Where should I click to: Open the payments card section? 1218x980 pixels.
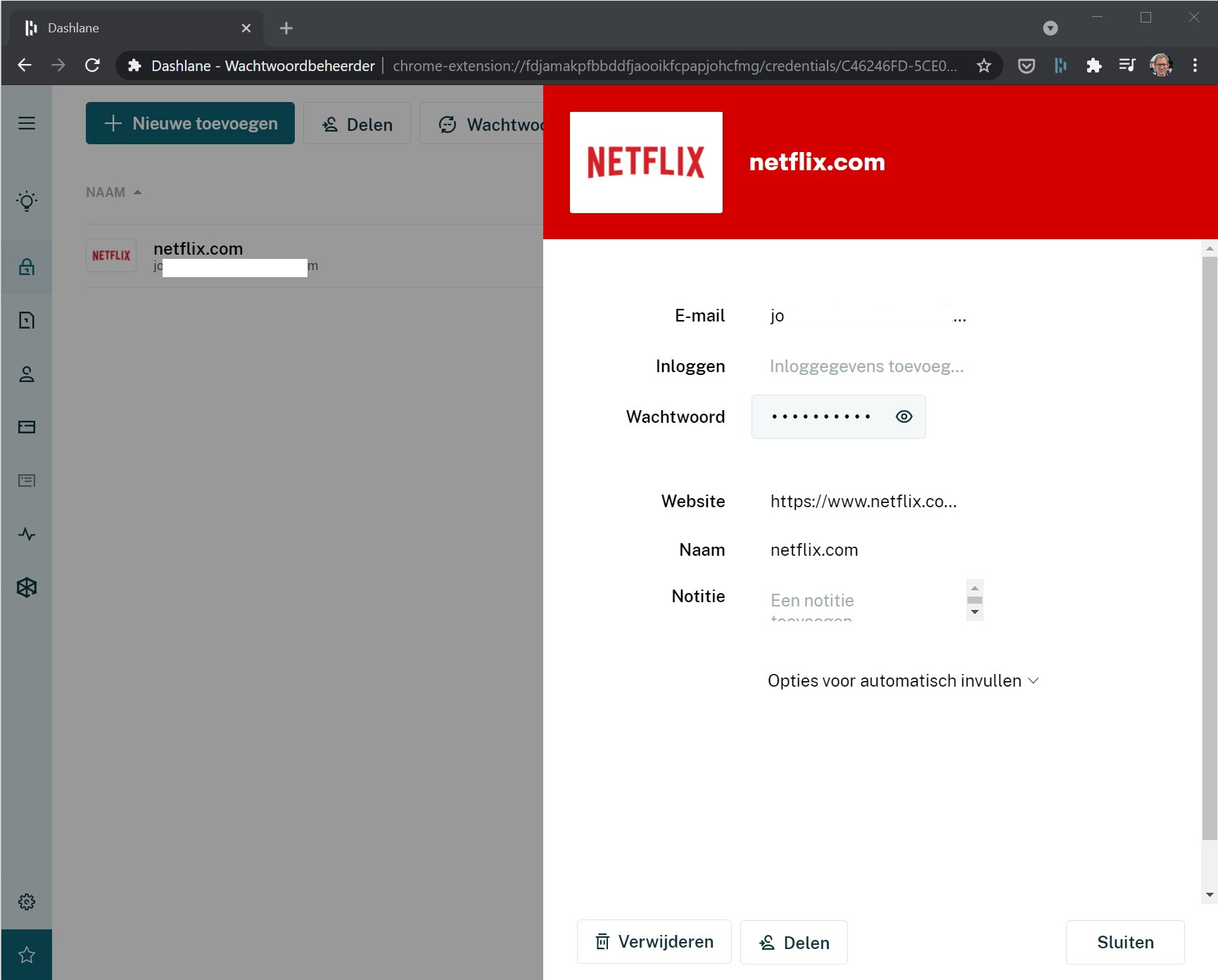coord(27,427)
